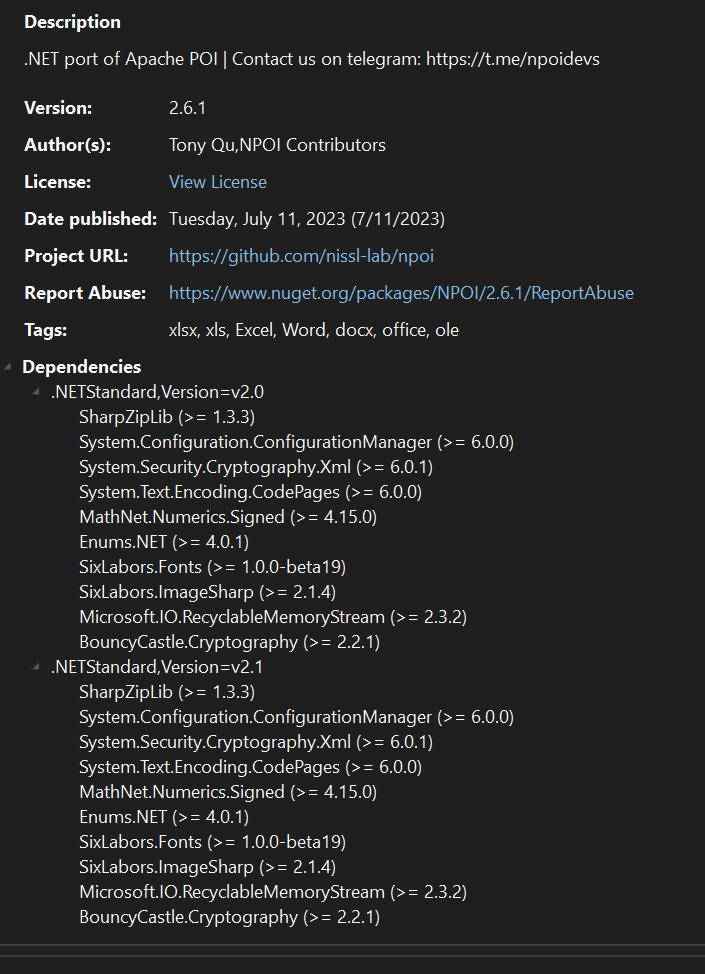The height and width of the screenshot is (974, 705).
Task: Collapse the .NETStandard,Version=v2.0 group
Action: 36,391
